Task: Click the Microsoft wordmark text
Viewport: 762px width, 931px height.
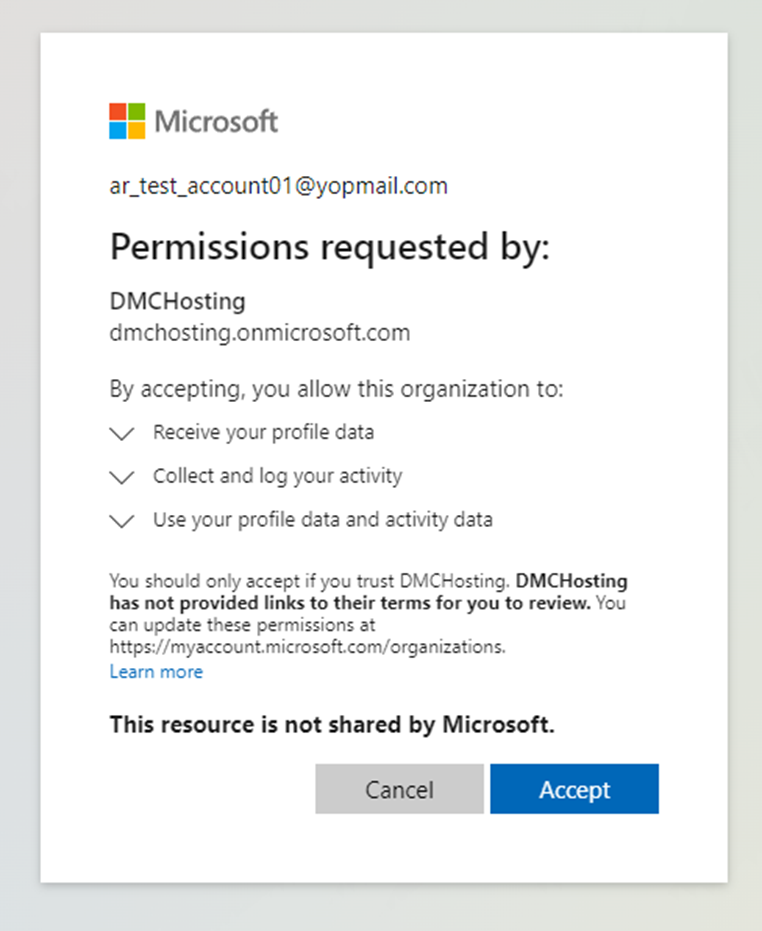Action: pyautogui.click(x=216, y=122)
